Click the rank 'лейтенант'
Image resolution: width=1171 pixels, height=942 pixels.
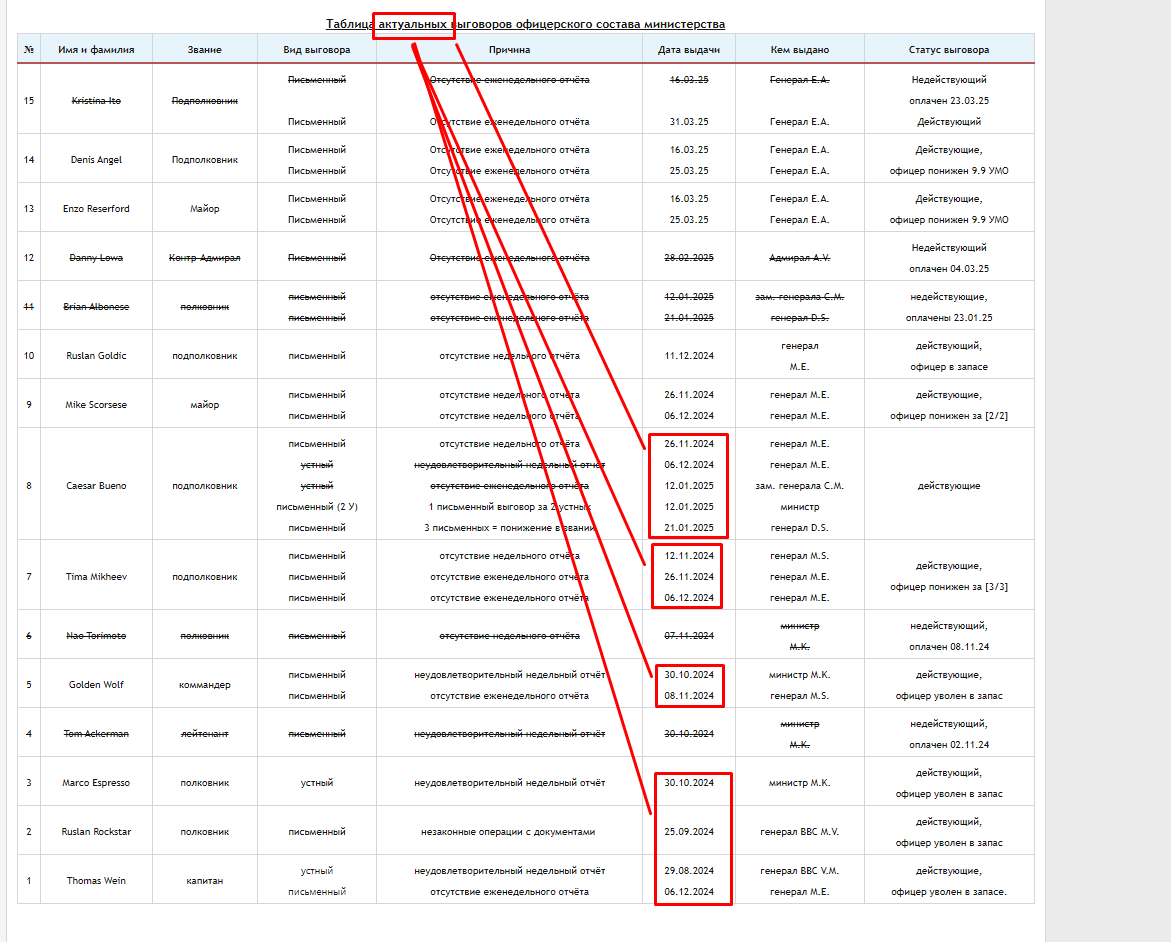(205, 734)
